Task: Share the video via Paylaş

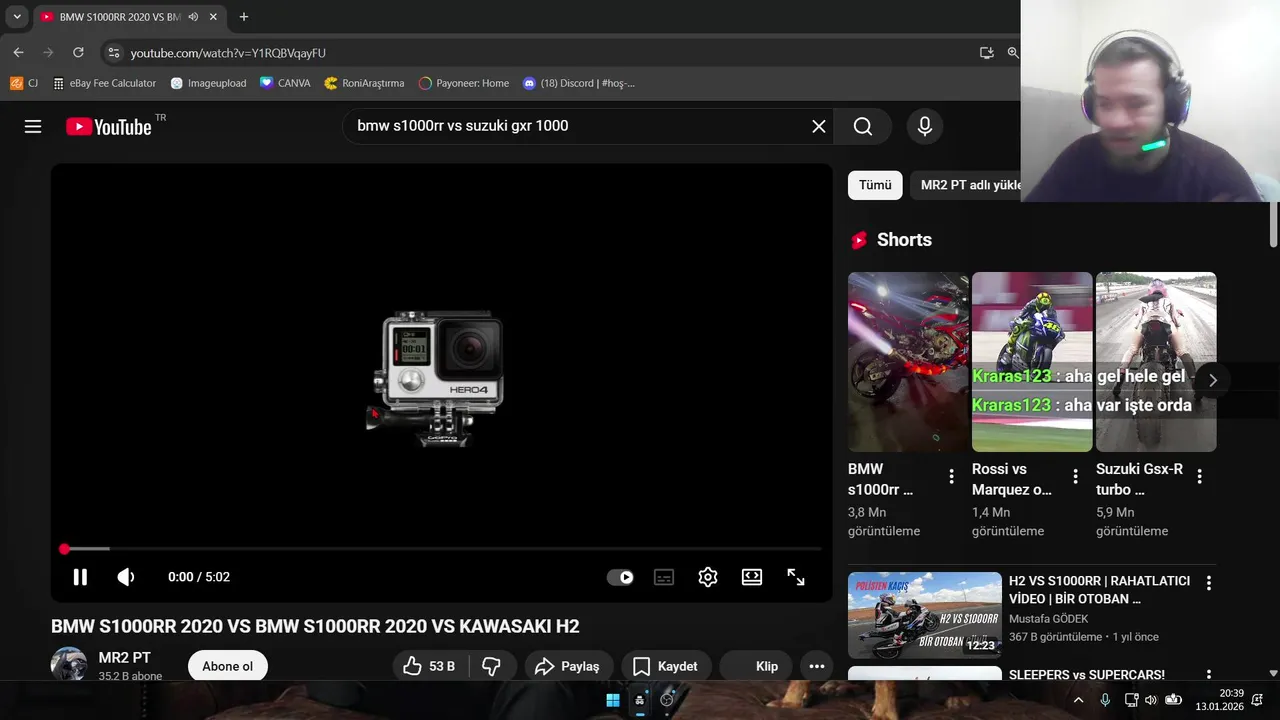Action: tap(567, 666)
